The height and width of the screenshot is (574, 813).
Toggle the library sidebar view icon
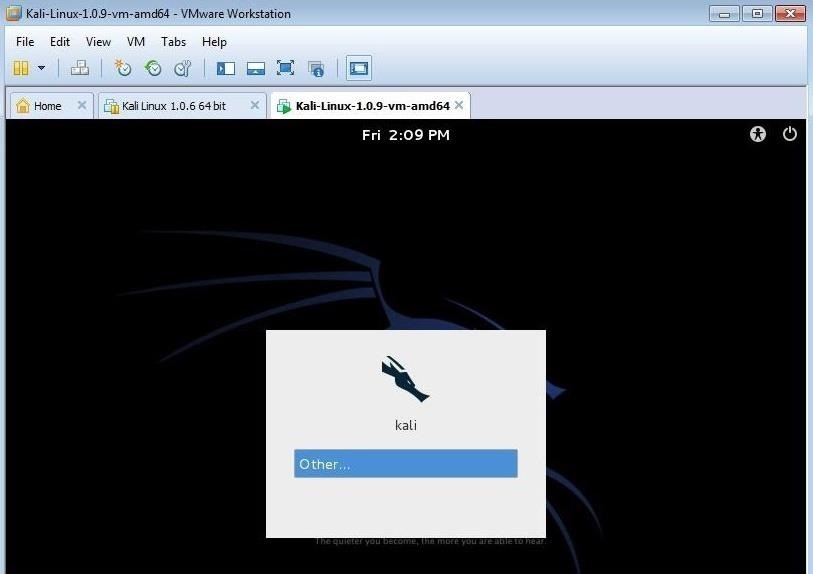pos(226,68)
